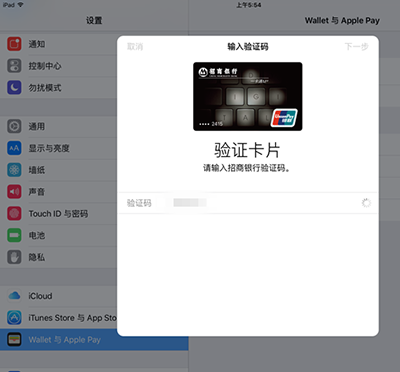Select 墙纸 row label
Image resolution: width=400 pixels, height=372 pixels.
tap(37, 170)
